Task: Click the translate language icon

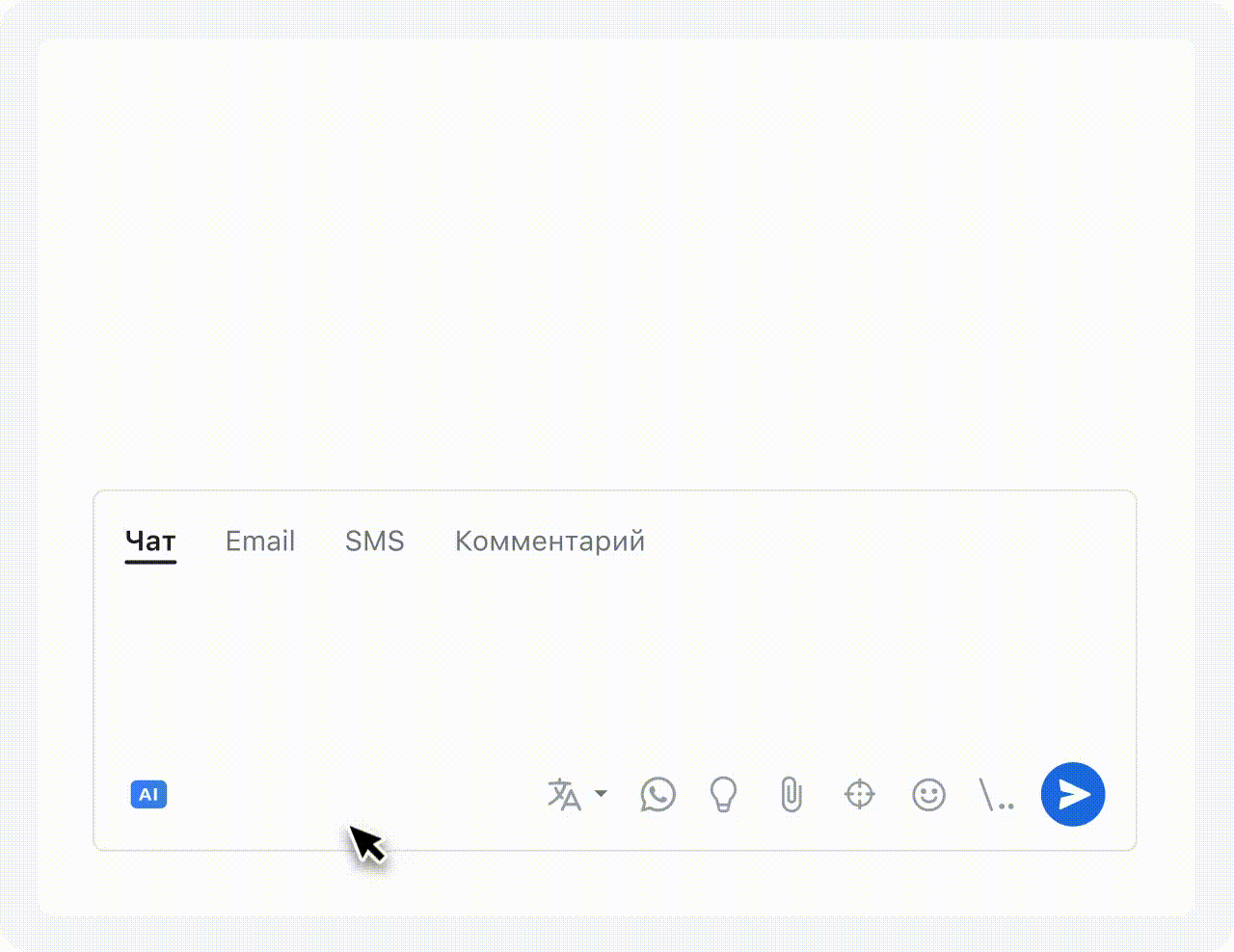Action: point(565,795)
